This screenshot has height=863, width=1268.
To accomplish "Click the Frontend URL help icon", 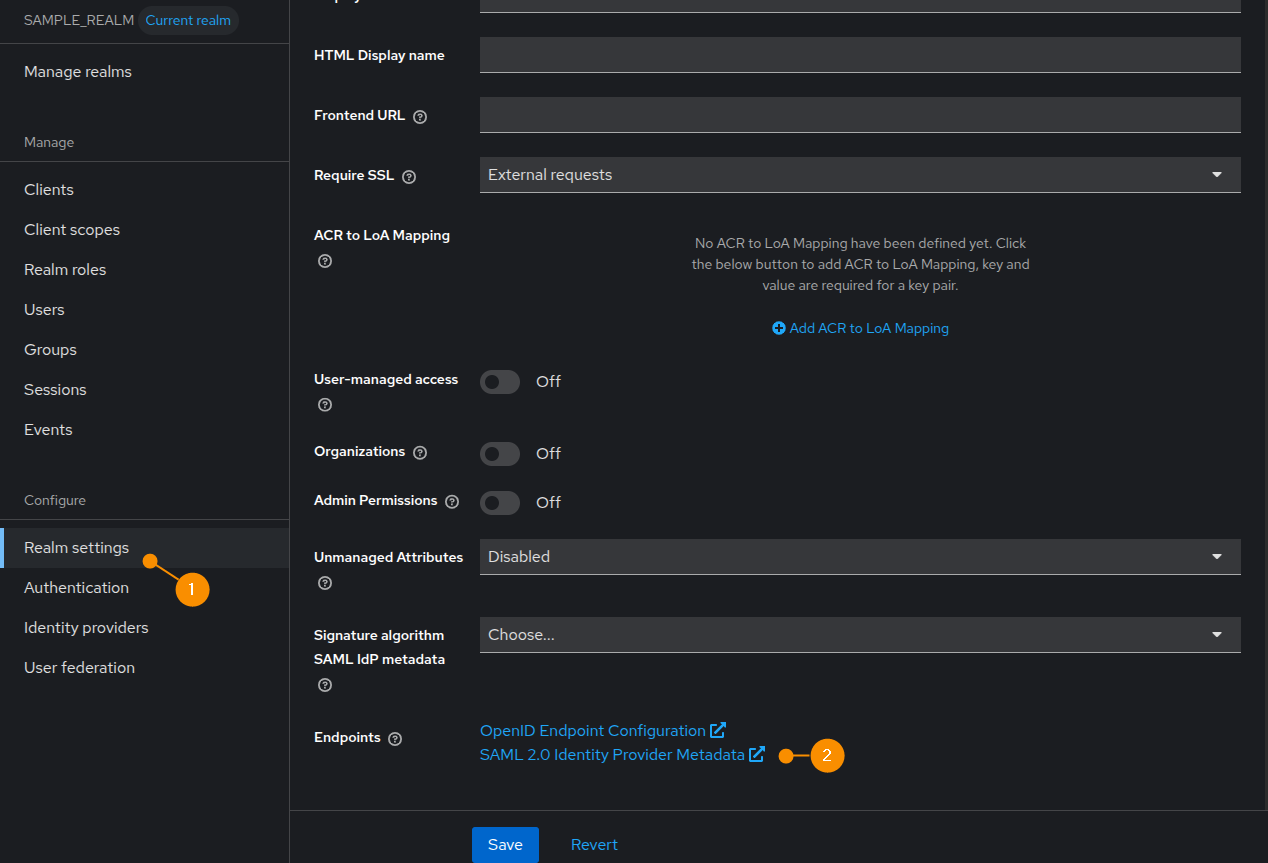I will tap(420, 116).
